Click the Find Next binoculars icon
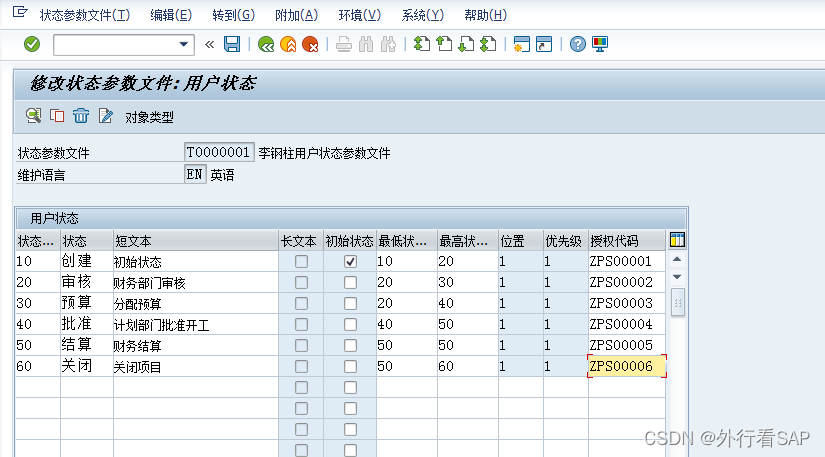Viewport: 825px width, 457px height. (388, 44)
